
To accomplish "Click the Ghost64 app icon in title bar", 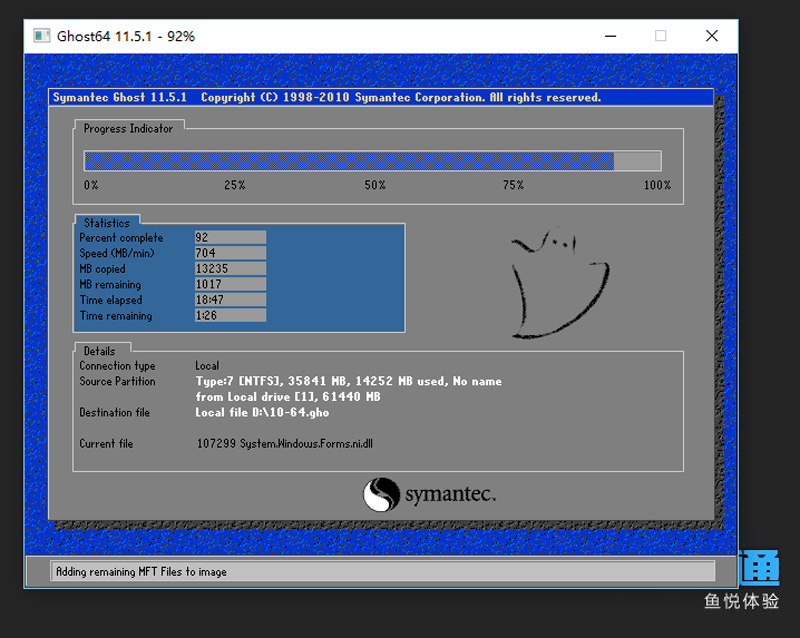I will pos(41,36).
